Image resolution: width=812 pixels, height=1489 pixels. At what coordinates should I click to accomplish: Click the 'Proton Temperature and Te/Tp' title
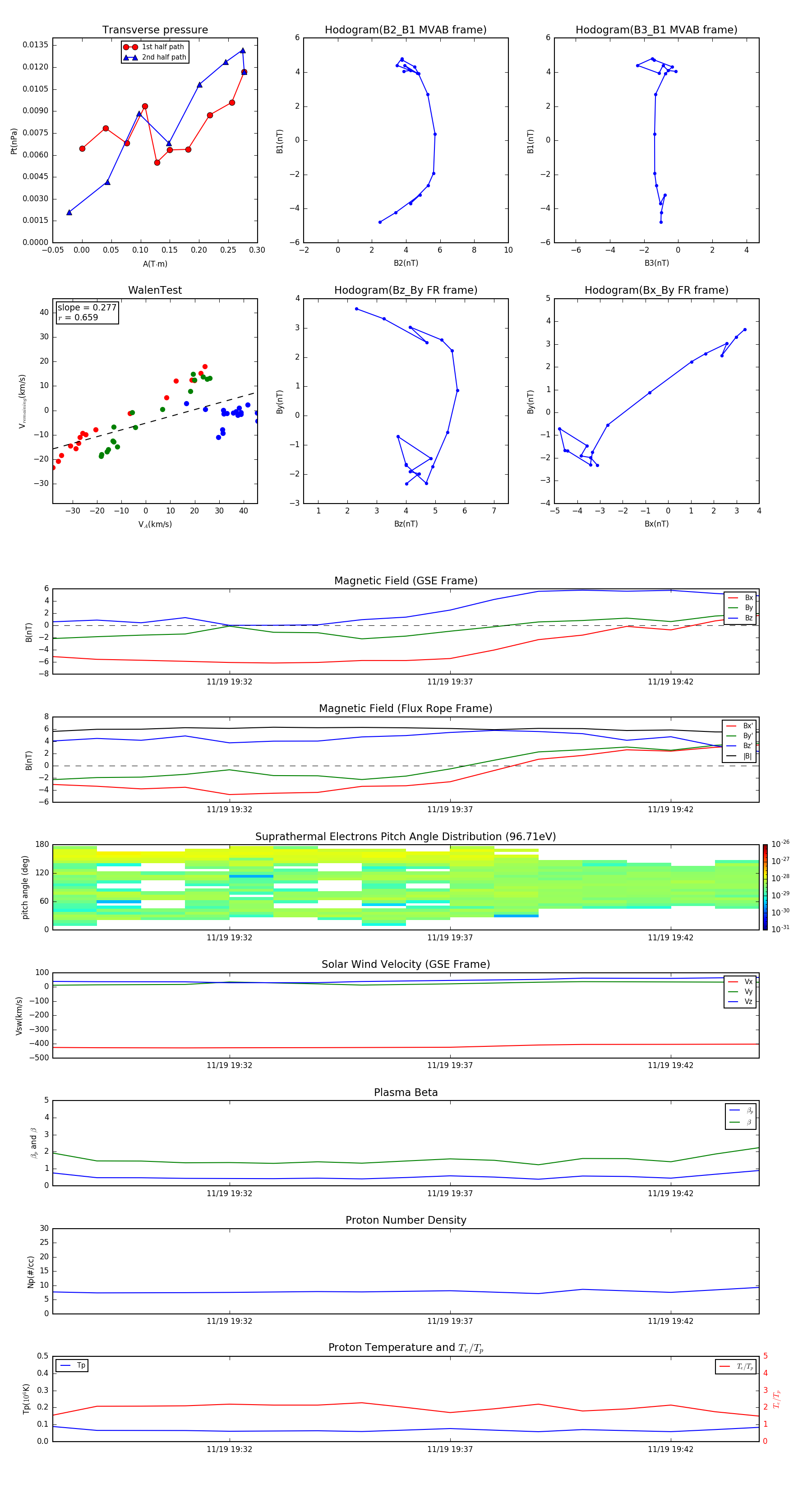[406, 1348]
